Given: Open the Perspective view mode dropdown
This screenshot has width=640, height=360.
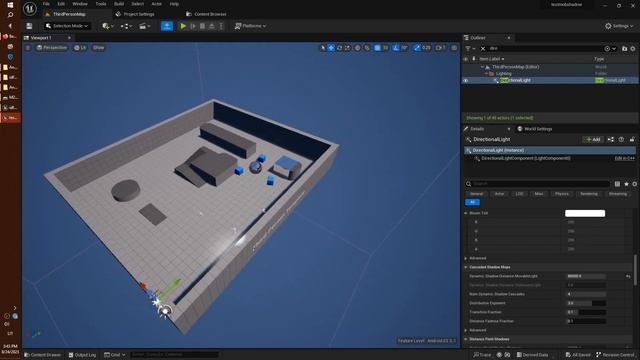Looking at the screenshot, I should (52, 48).
